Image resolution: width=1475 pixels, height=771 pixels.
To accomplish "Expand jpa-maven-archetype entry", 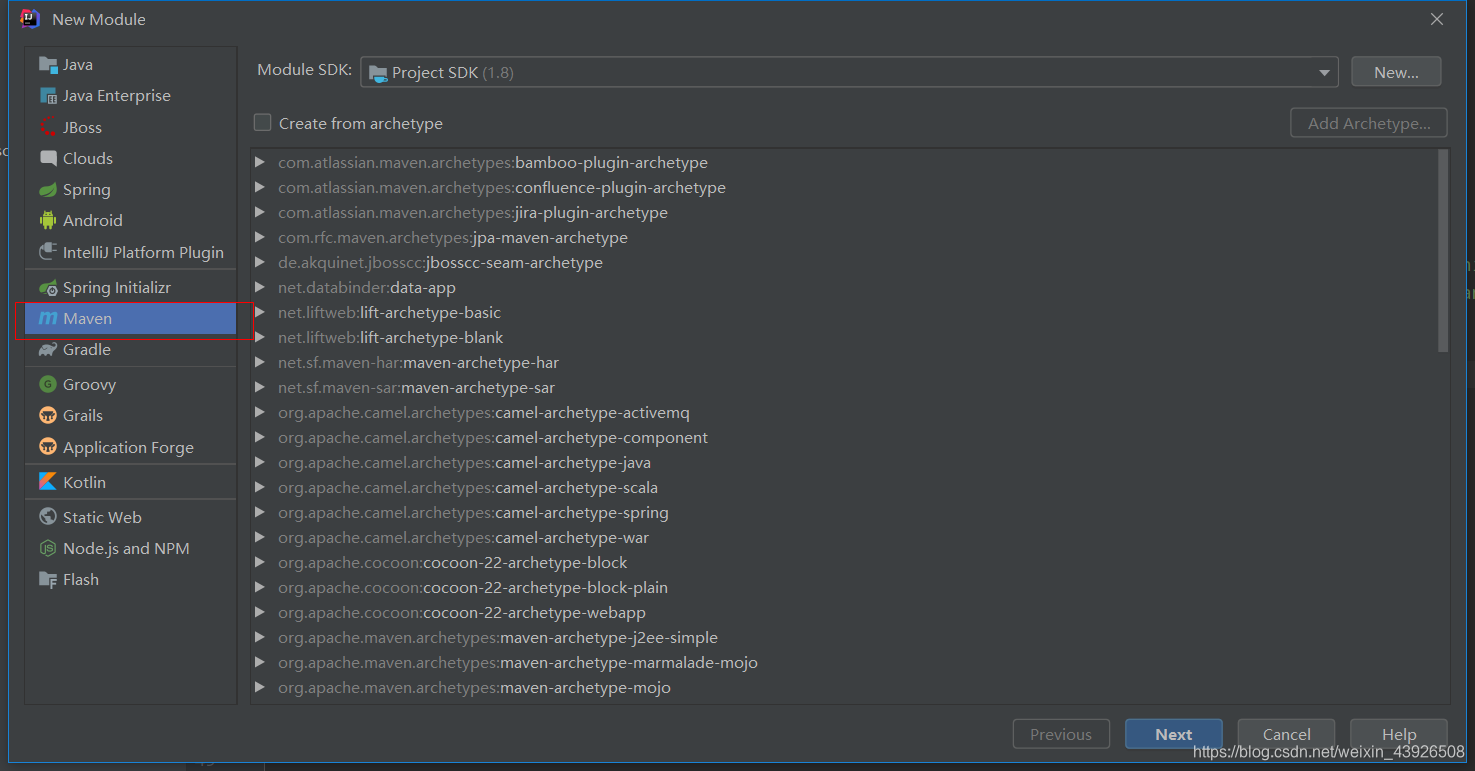I will coord(260,237).
